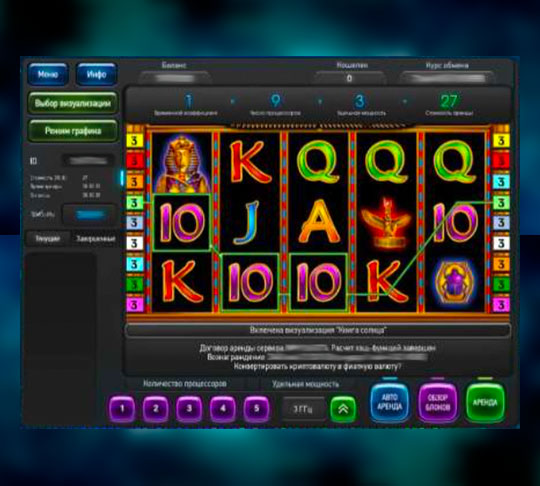This screenshot has height=486, width=540.
Task: Click the green Аренда button
Action: point(485,402)
